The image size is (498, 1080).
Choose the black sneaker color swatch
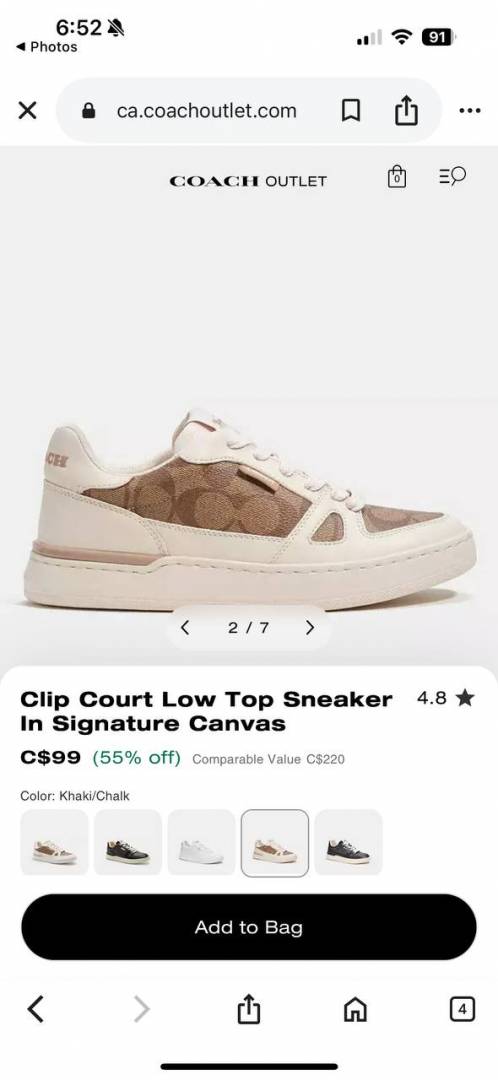point(127,842)
